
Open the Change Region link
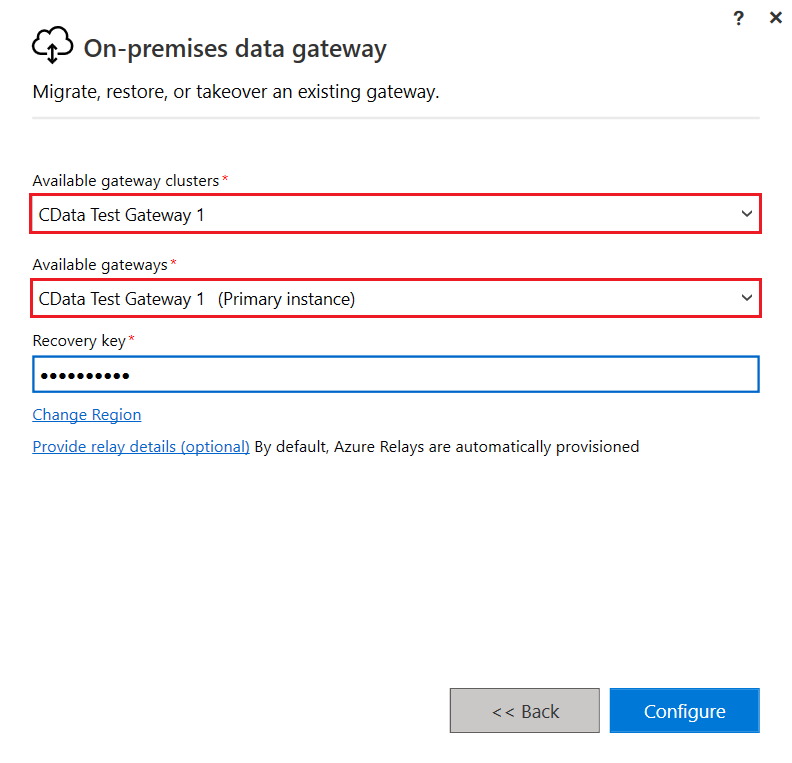(x=87, y=415)
